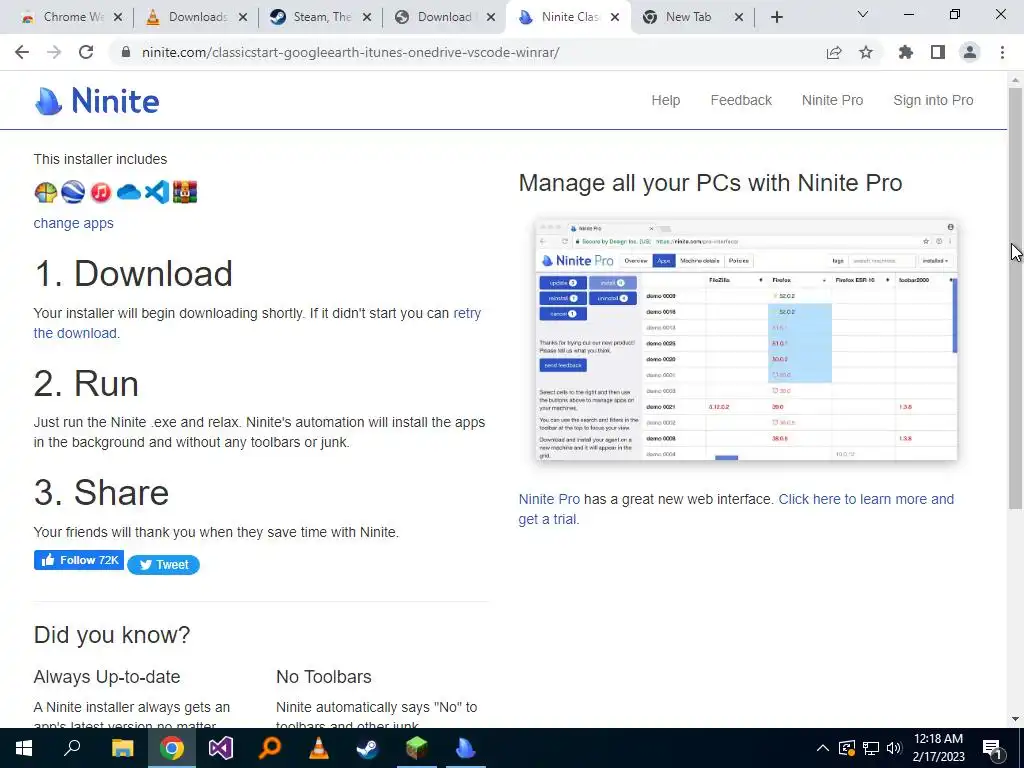Open the Ninite Pro header link
Screen dimensions: 1024x768
point(832,100)
